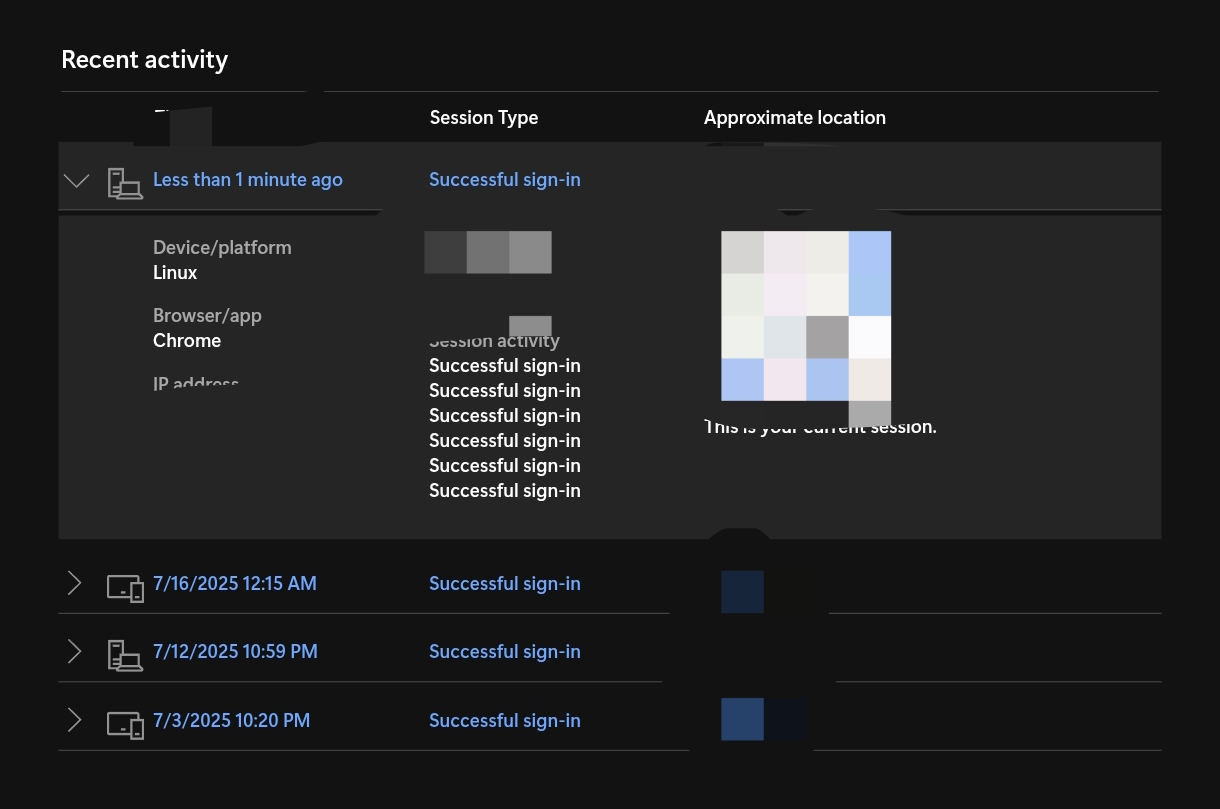
Task: Expand the 7/3/2025 10:20 PM activity row
Action: point(75,720)
